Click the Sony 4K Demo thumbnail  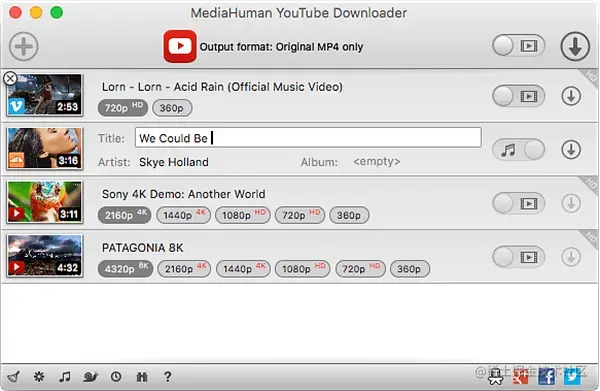pos(44,202)
